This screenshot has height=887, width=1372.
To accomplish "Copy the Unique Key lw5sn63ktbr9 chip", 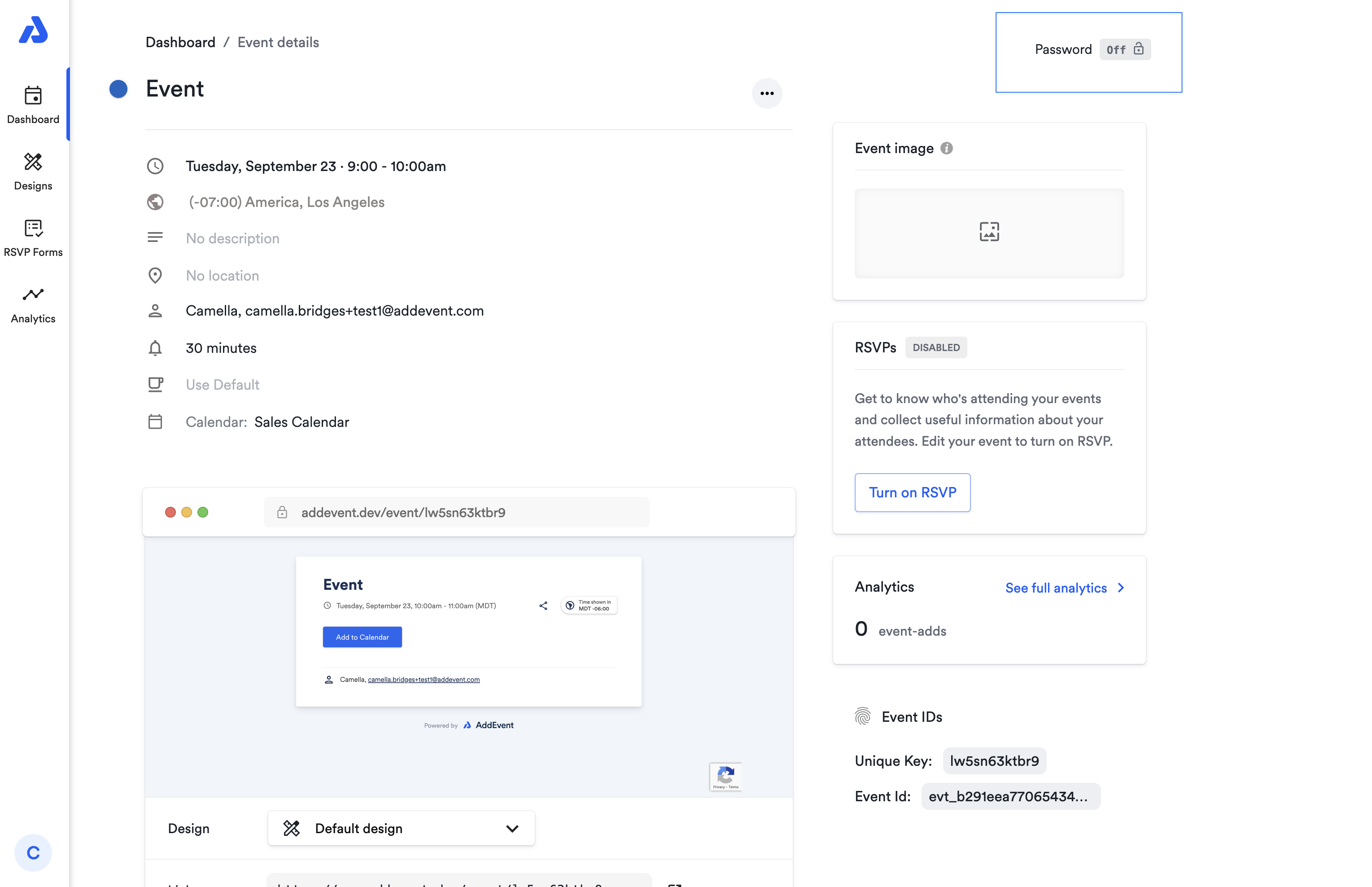I will 994,761.
